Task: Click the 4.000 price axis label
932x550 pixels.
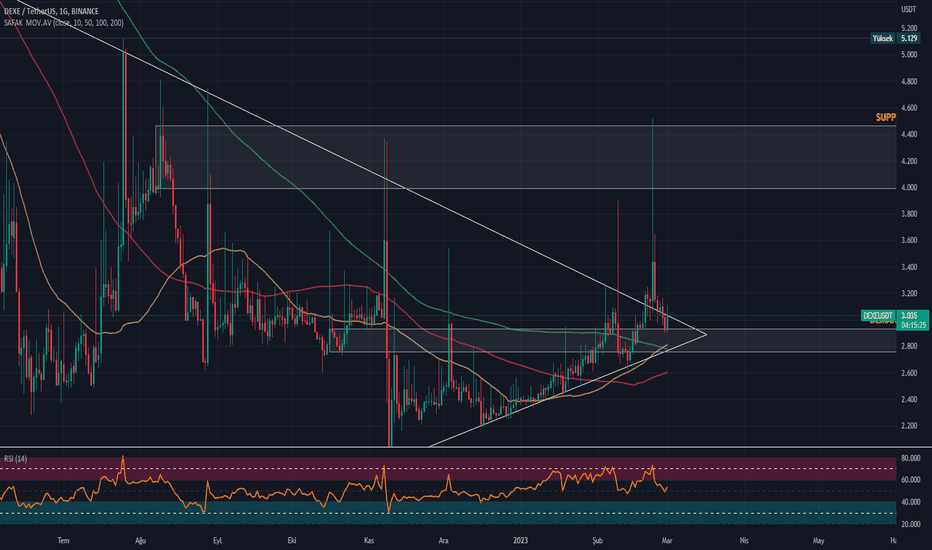Action: click(x=909, y=187)
